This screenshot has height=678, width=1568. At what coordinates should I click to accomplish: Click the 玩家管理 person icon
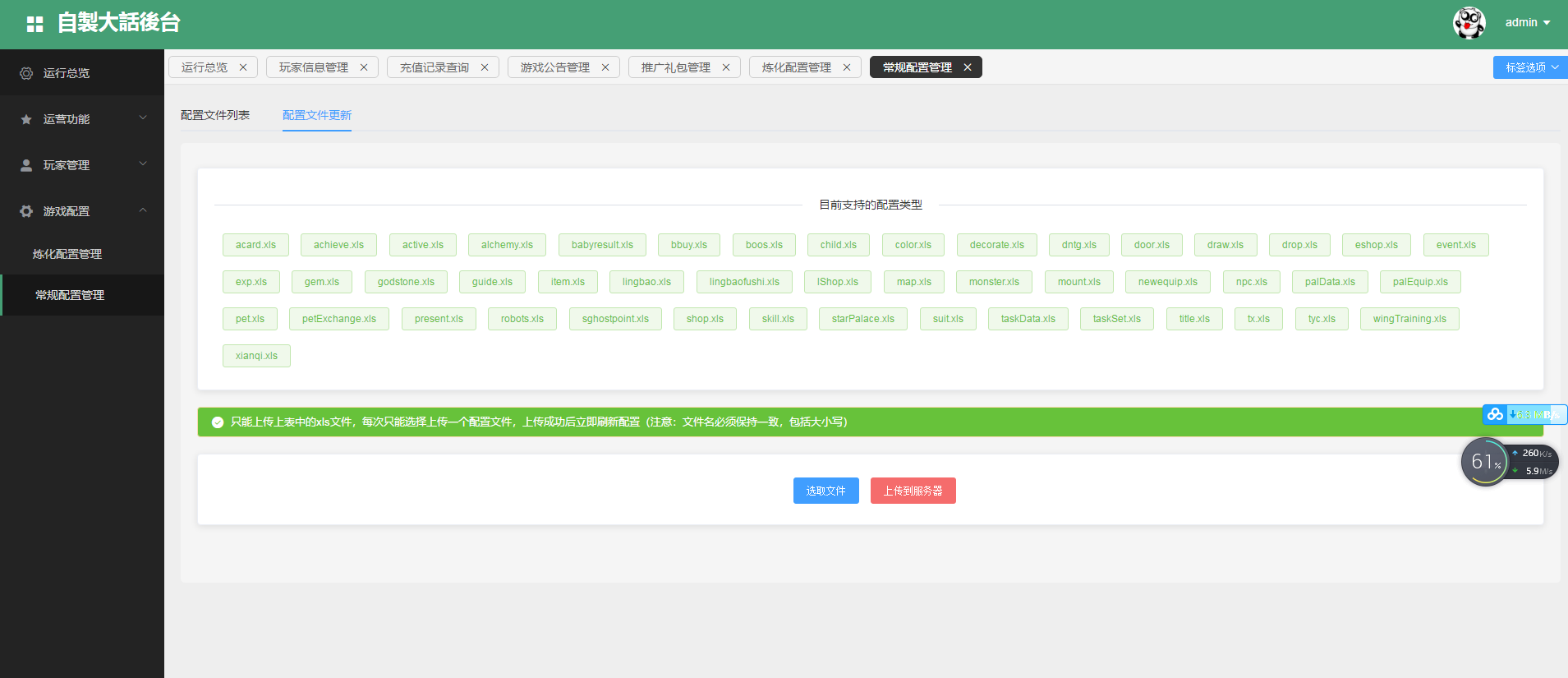pos(26,165)
